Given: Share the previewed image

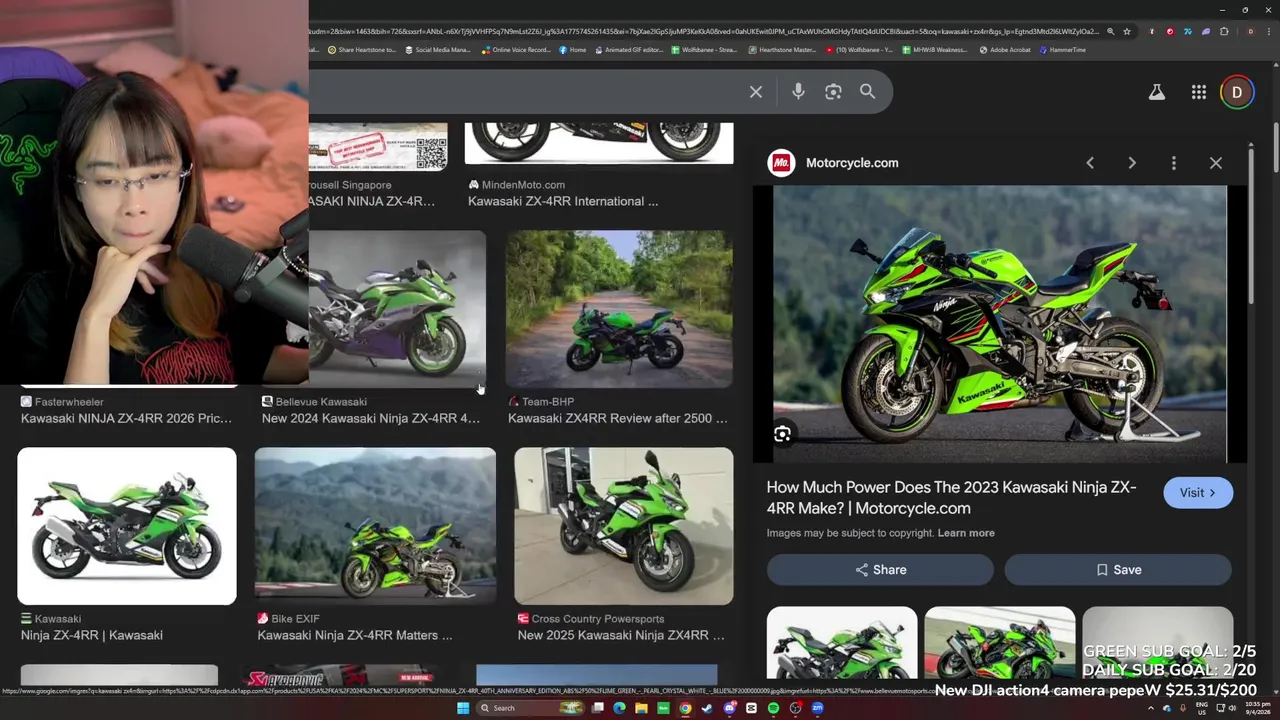Looking at the screenshot, I should (880, 570).
